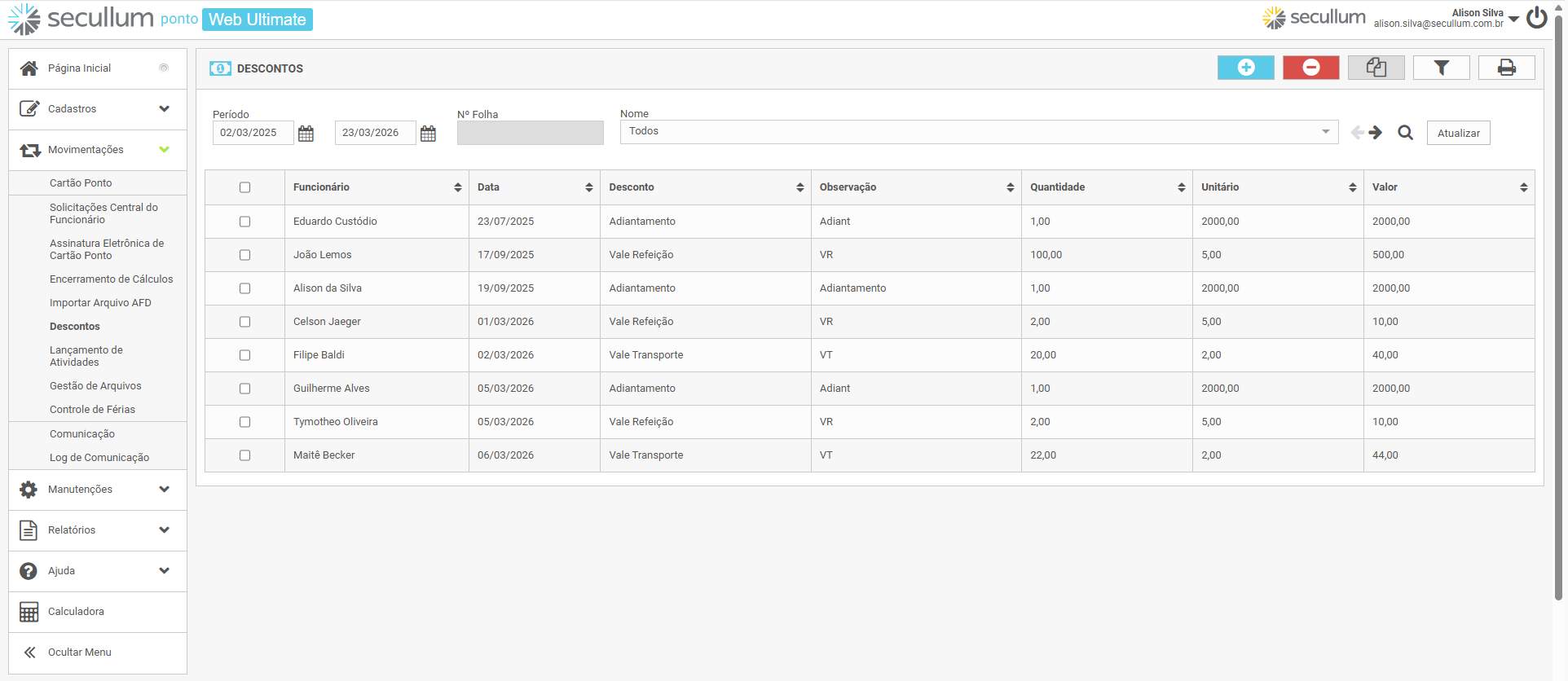Tick the checkbox for Filipe Baldi

coord(244,355)
